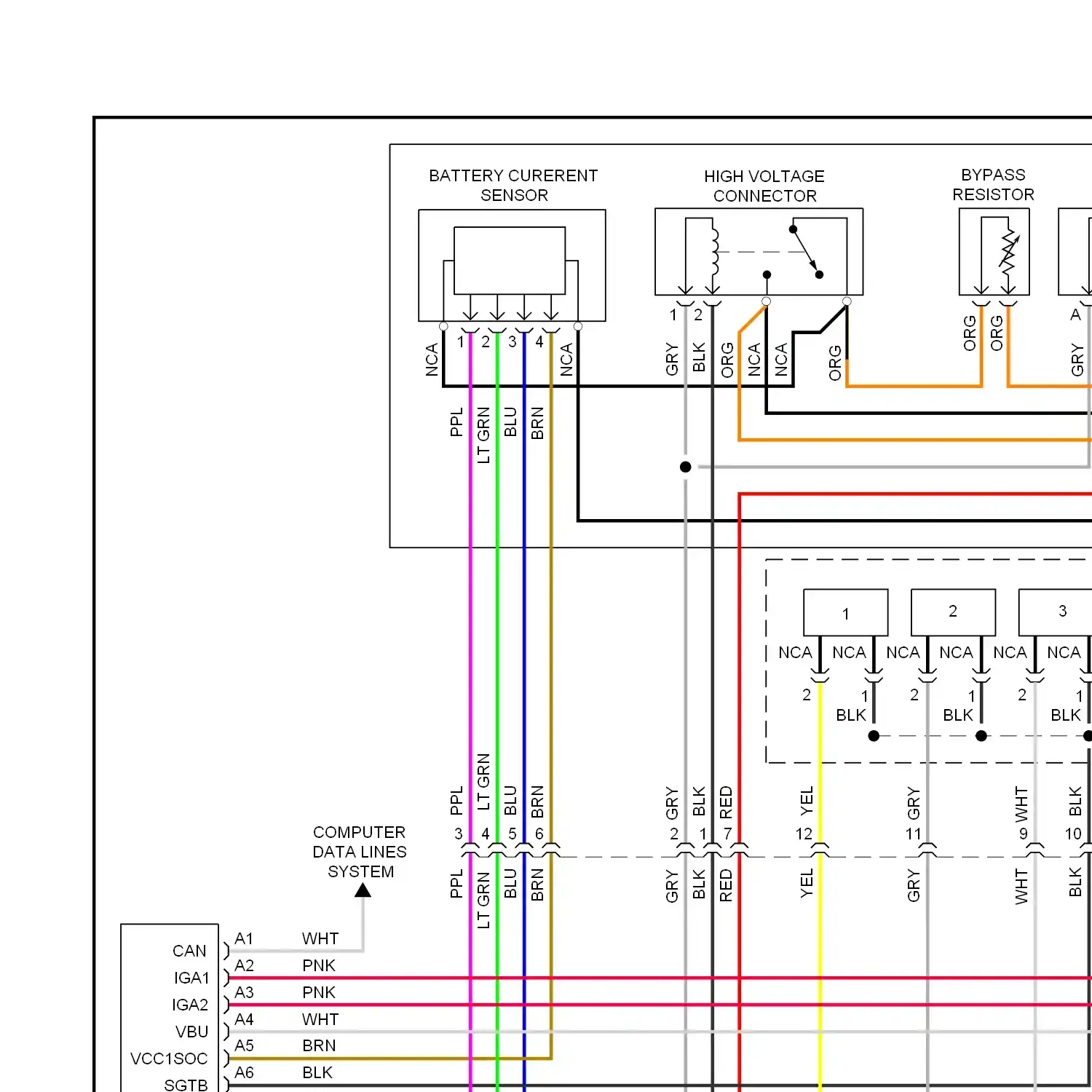Select pin label A2
Viewport: 1092px width, 1092px height.
(244, 965)
